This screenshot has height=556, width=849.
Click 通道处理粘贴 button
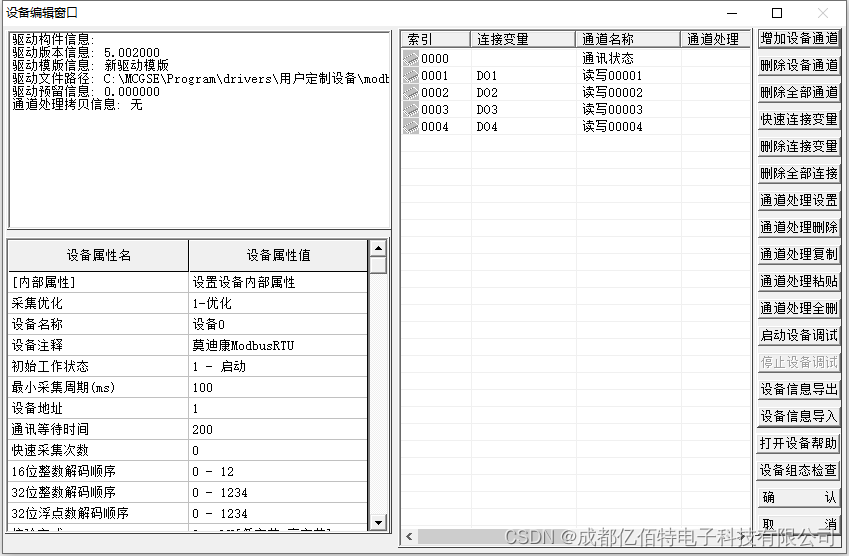(x=799, y=282)
